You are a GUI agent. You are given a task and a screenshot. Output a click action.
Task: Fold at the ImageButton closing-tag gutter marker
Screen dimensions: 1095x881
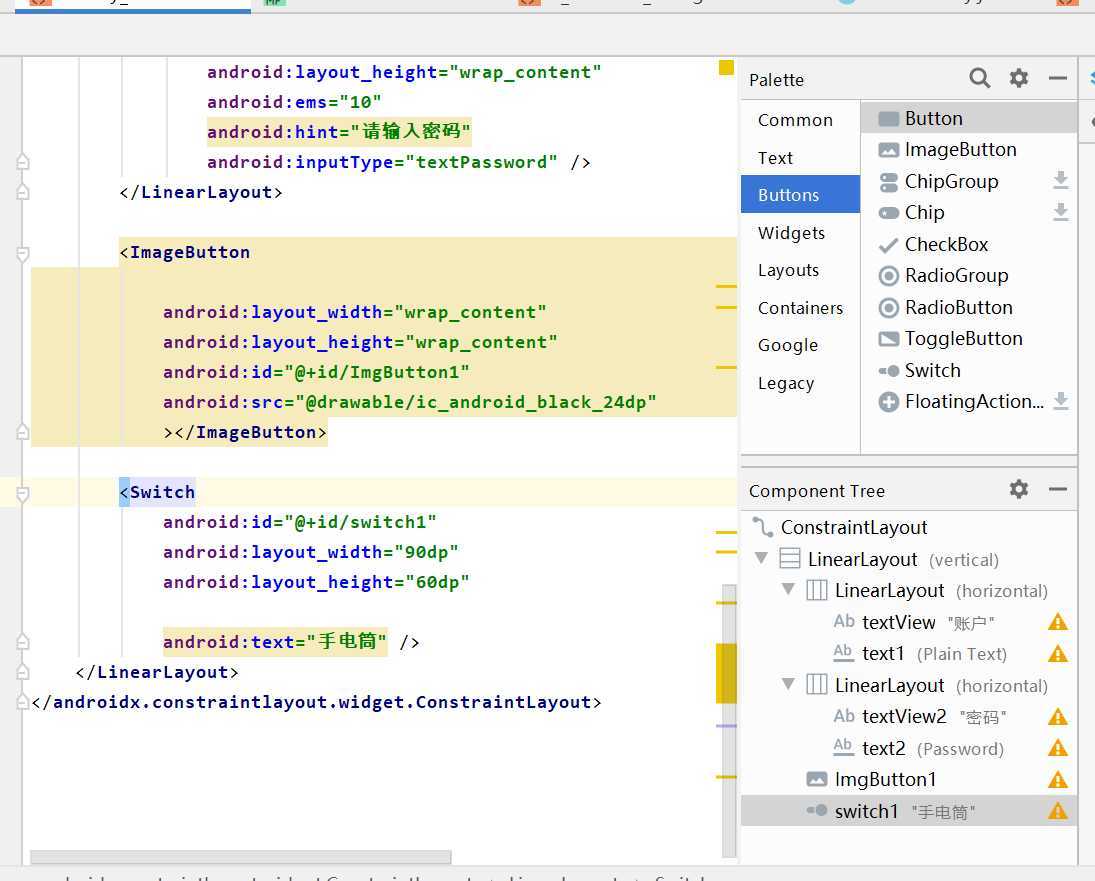22,431
